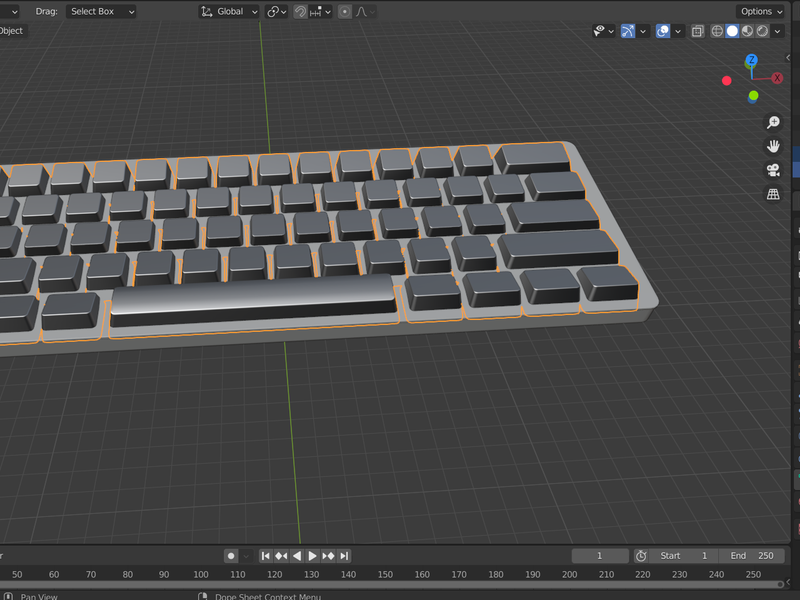
Task: Toggle viewport gizmos display
Action: pos(628,31)
